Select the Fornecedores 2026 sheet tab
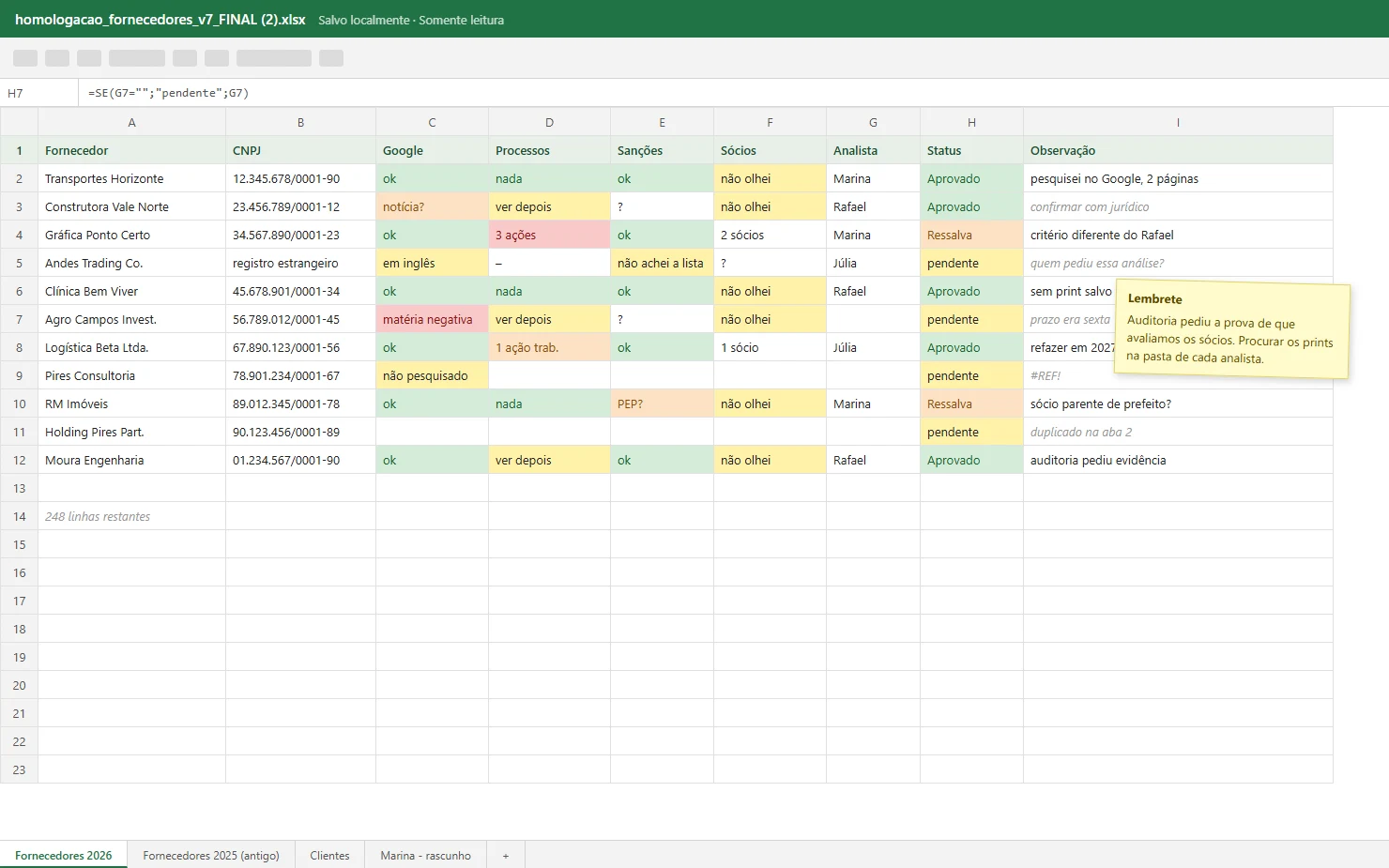 [x=64, y=855]
